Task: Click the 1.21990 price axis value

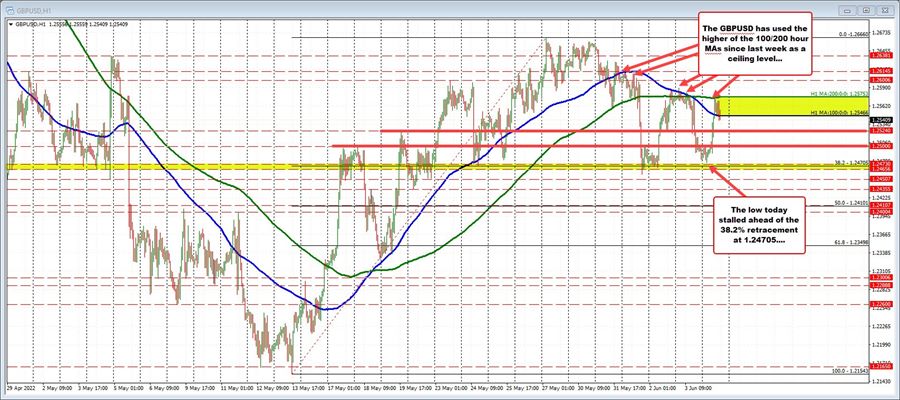Action: pyautogui.click(x=882, y=344)
